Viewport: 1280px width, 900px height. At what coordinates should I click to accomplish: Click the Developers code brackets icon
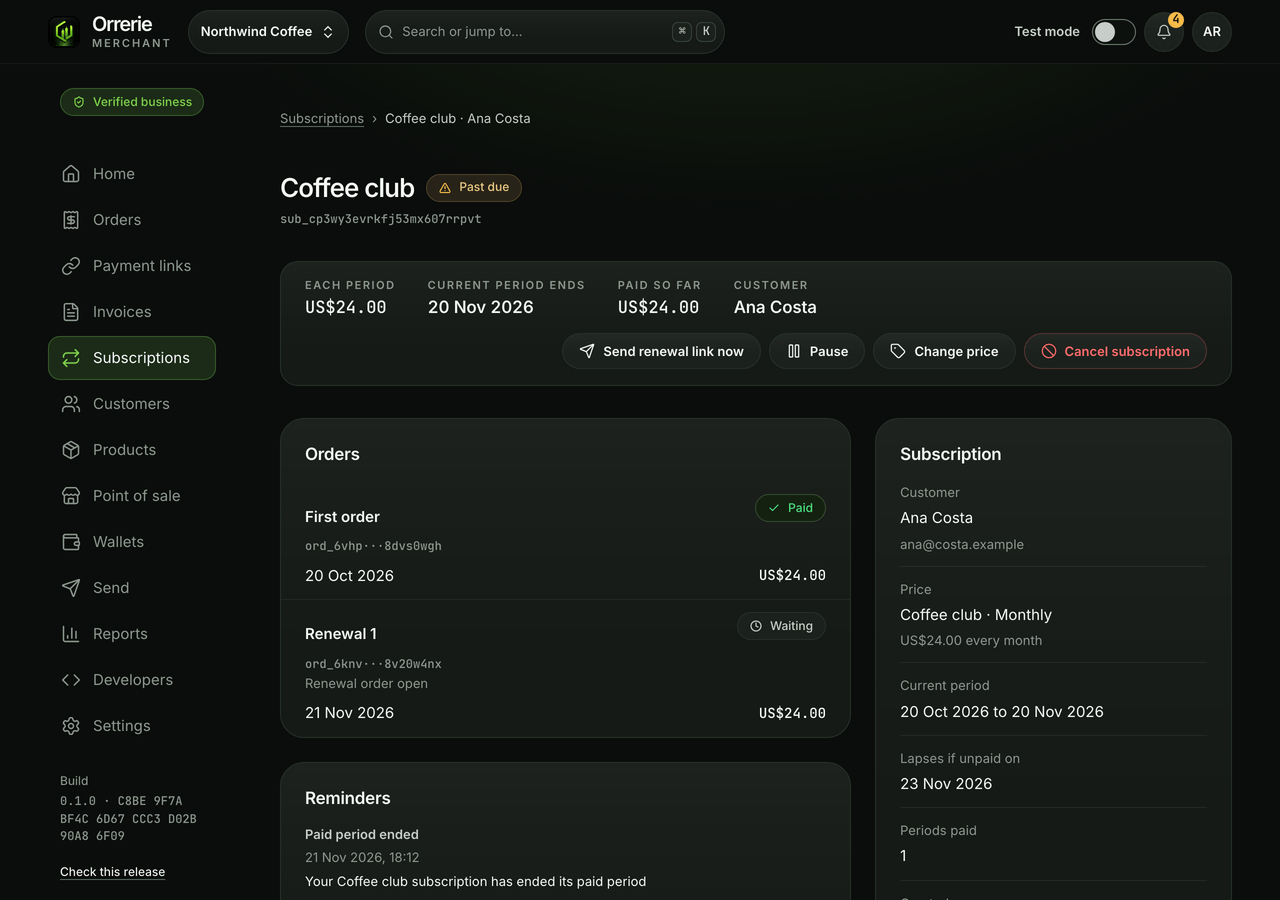[71, 680]
